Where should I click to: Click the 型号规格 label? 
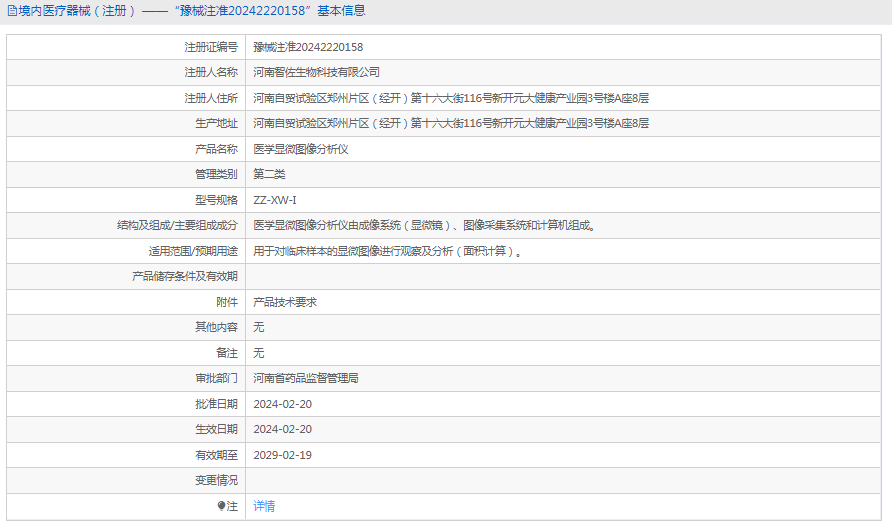pyautogui.click(x=216, y=200)
